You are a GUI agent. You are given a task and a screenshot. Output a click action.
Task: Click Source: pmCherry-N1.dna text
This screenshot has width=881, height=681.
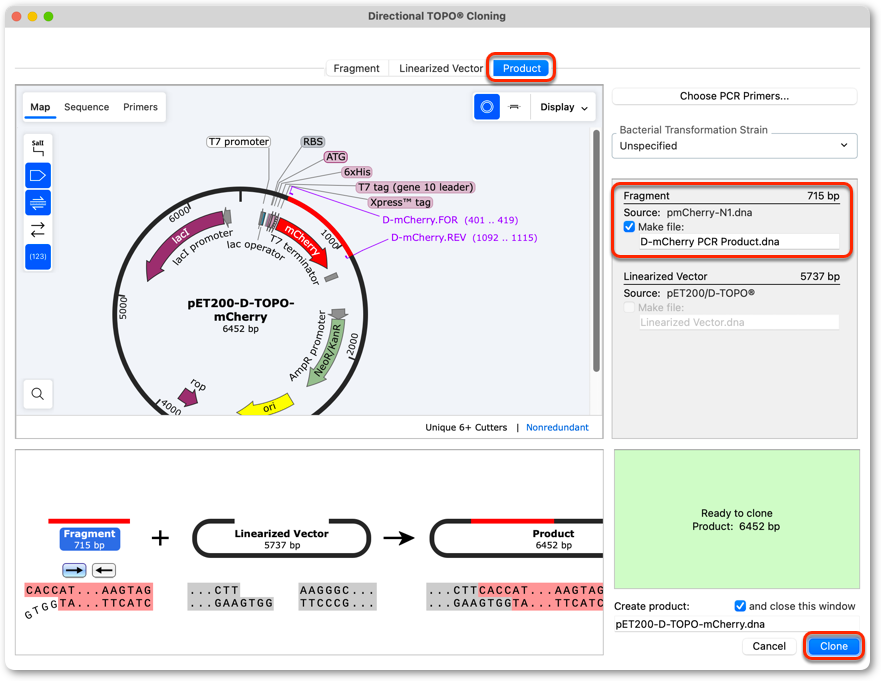pos(688,212)
